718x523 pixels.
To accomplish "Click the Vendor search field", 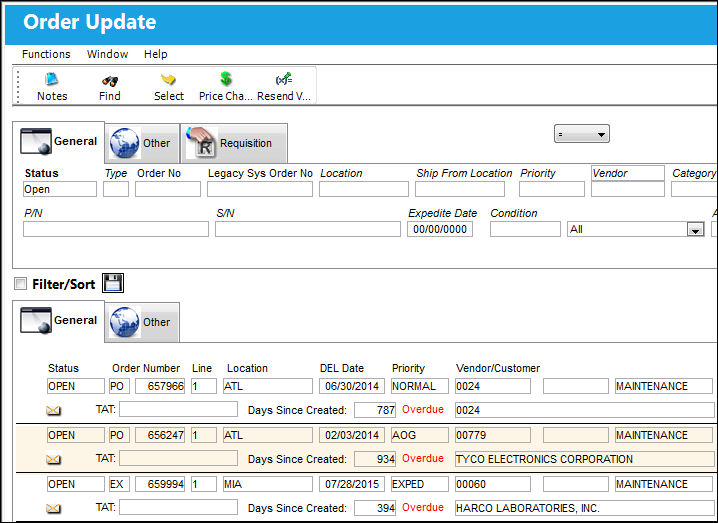I will coord(628,189).
